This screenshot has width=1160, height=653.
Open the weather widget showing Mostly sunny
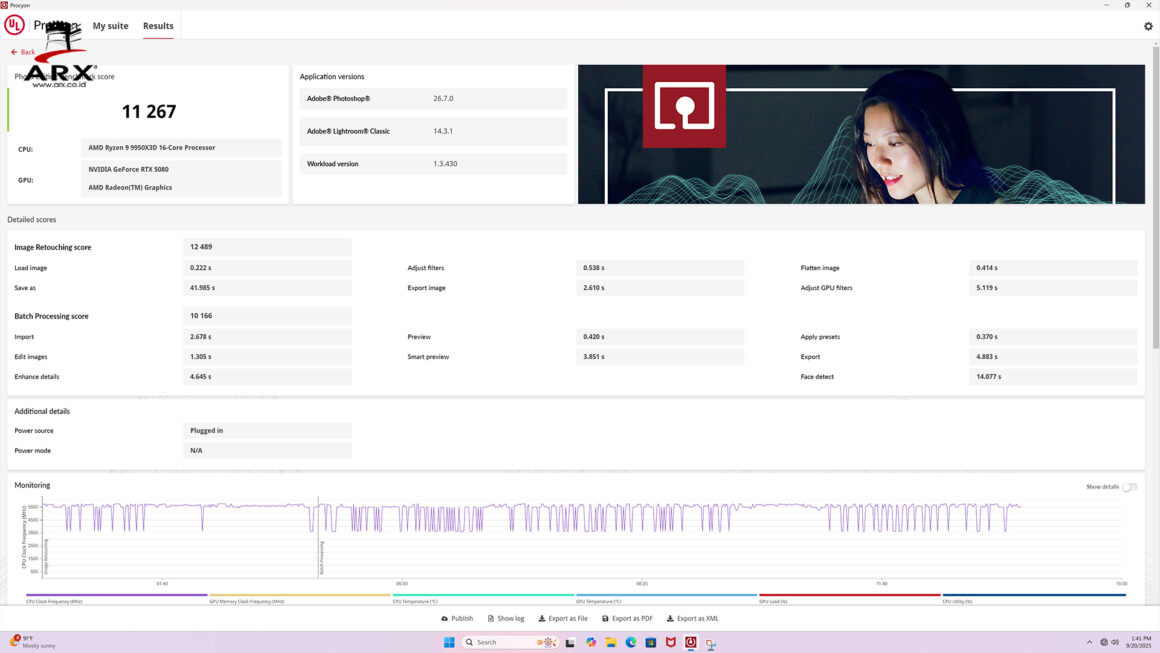(x=33, y=641)
